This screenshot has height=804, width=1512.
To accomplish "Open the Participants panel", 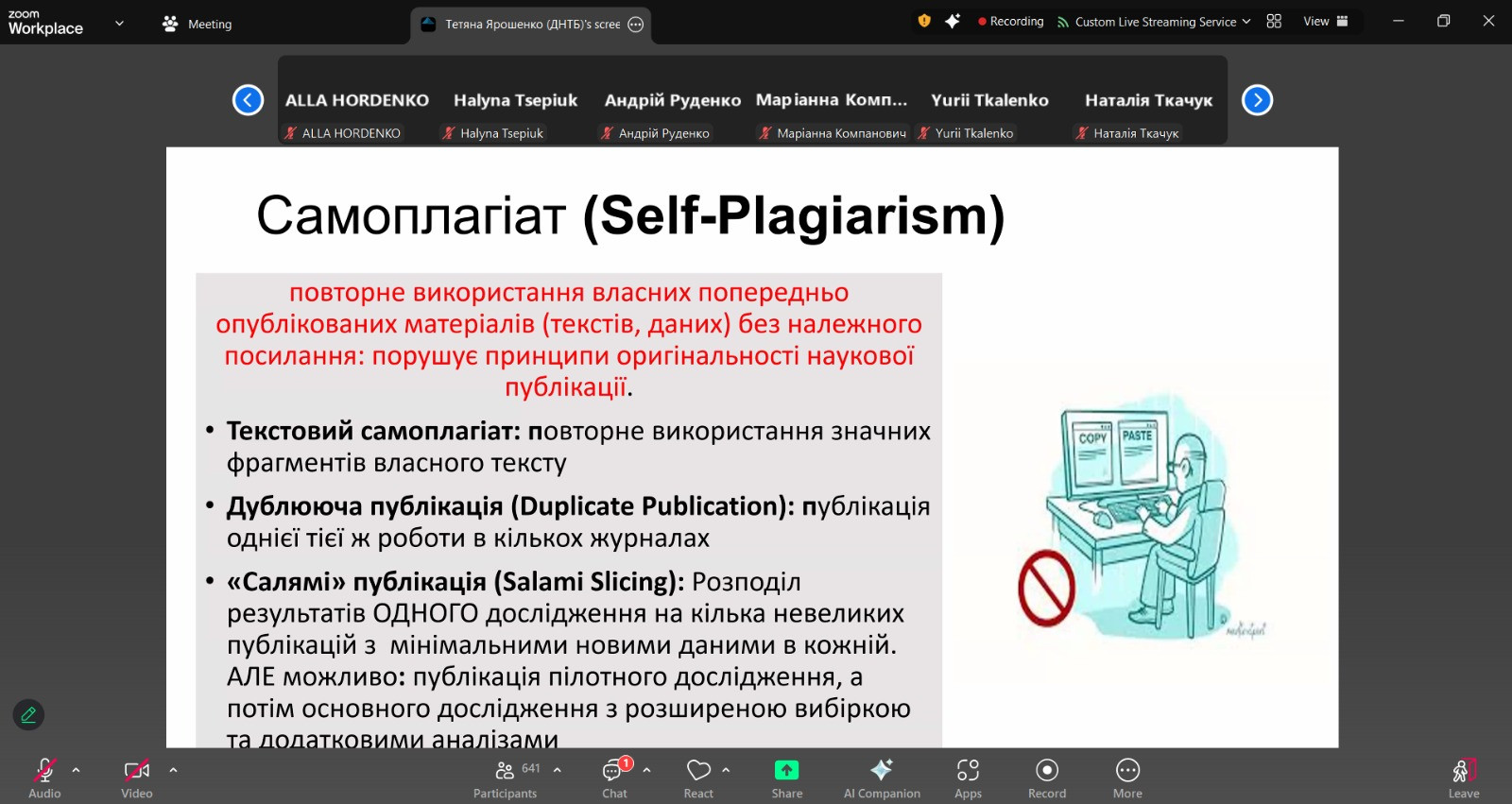I will 506,778.
